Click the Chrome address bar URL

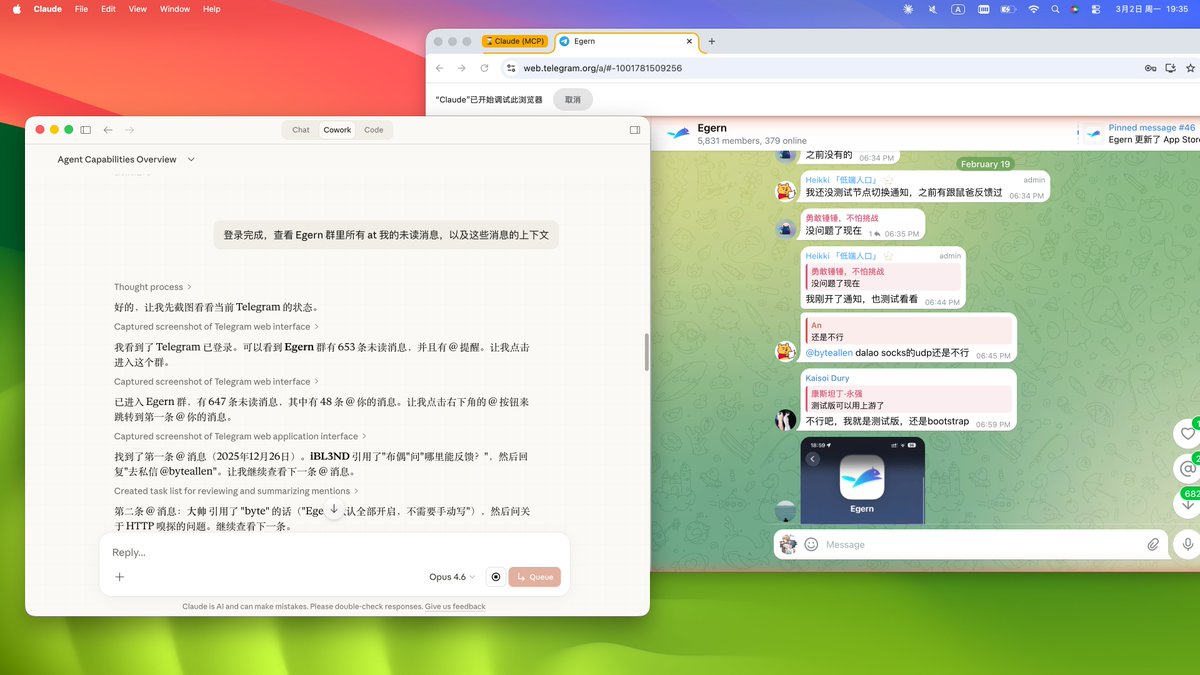(603, 68)
